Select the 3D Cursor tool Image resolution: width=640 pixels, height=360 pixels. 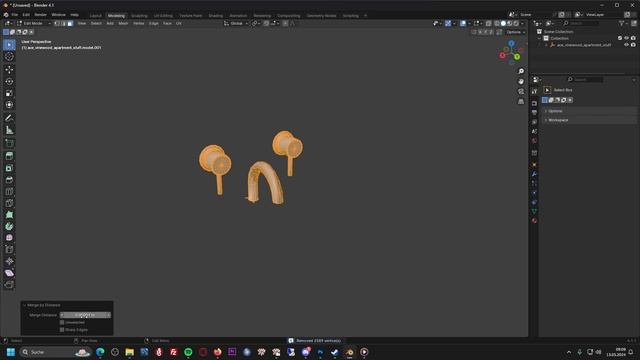pyautogui.click(x=9, y=57)
